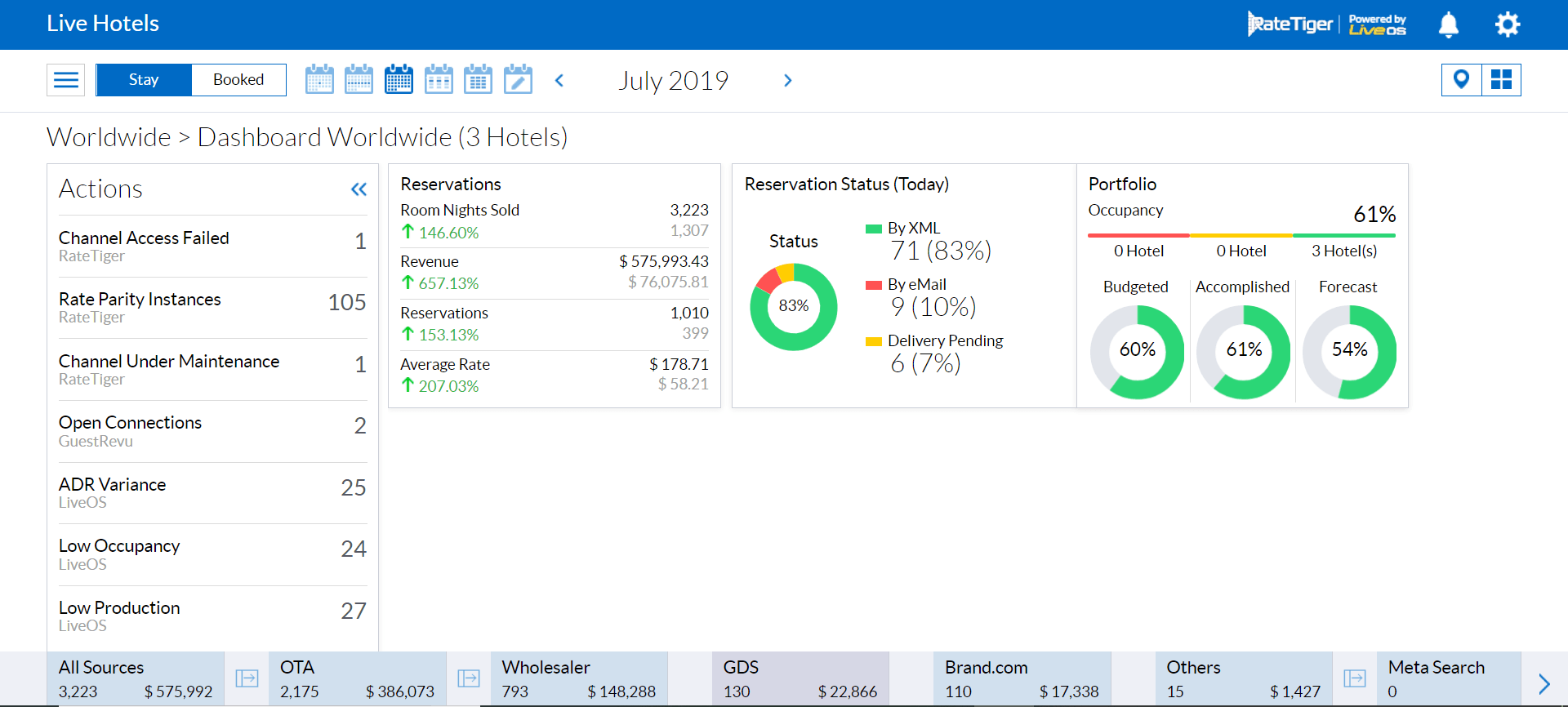
Task: Click the calendar icon with pencil
Action: [518, 80]
